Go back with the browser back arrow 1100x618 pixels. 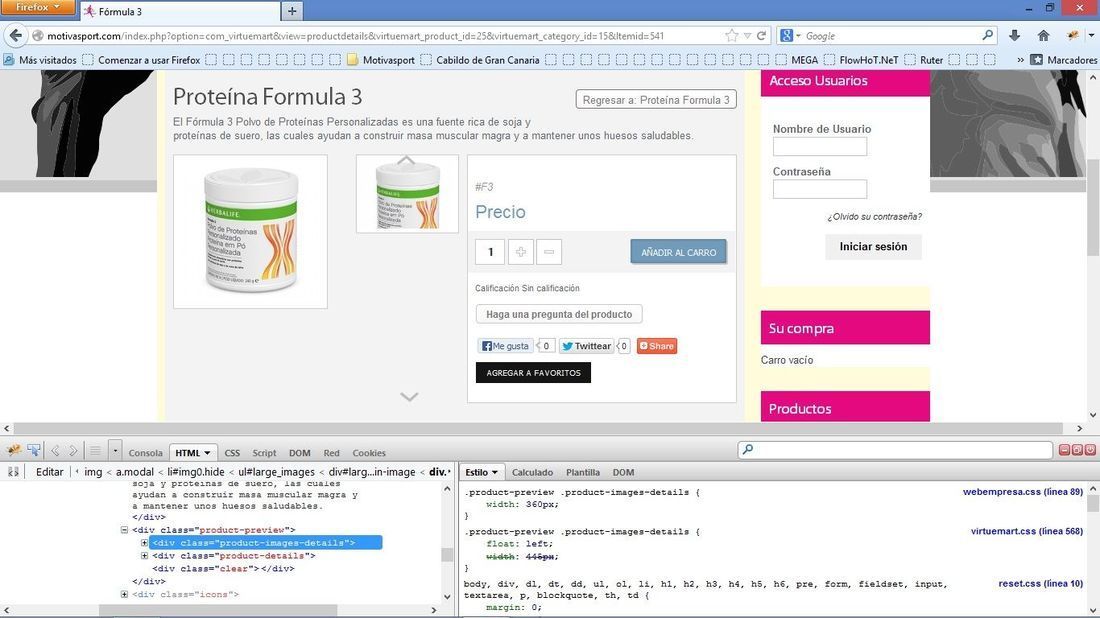(15, 36)
